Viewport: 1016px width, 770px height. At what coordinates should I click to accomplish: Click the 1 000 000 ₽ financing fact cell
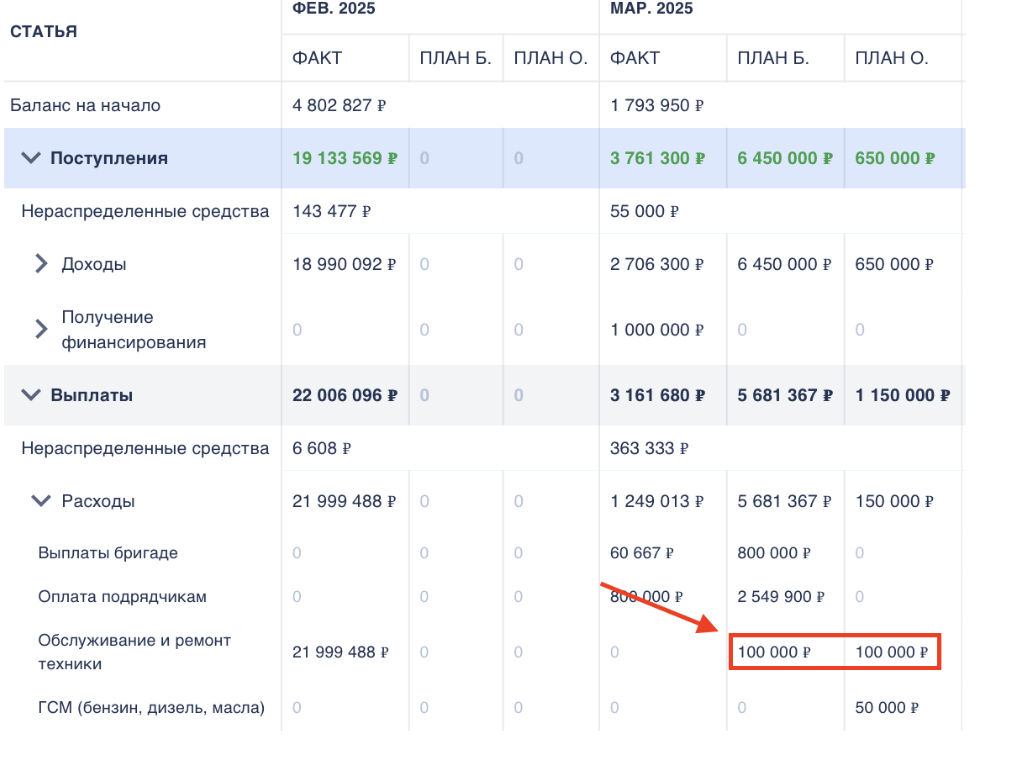point(656,330)
